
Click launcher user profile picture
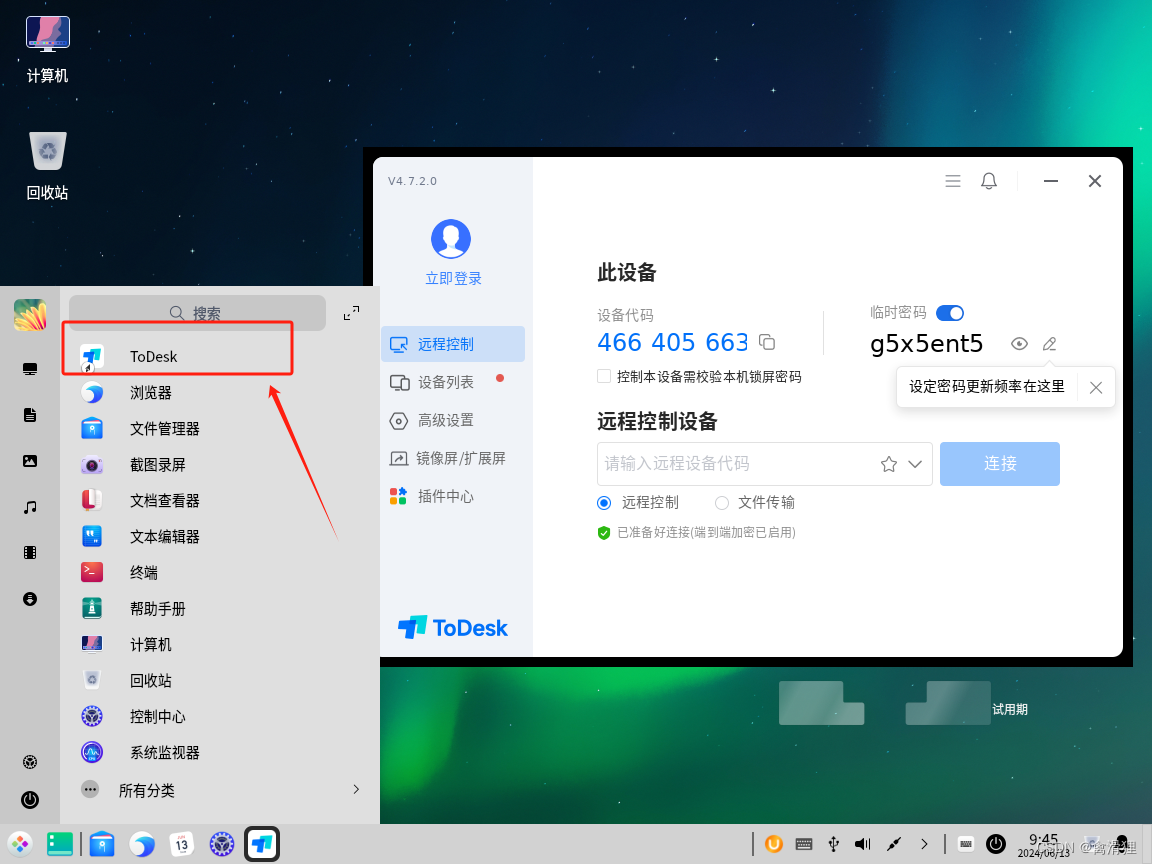tap(30, 314)
